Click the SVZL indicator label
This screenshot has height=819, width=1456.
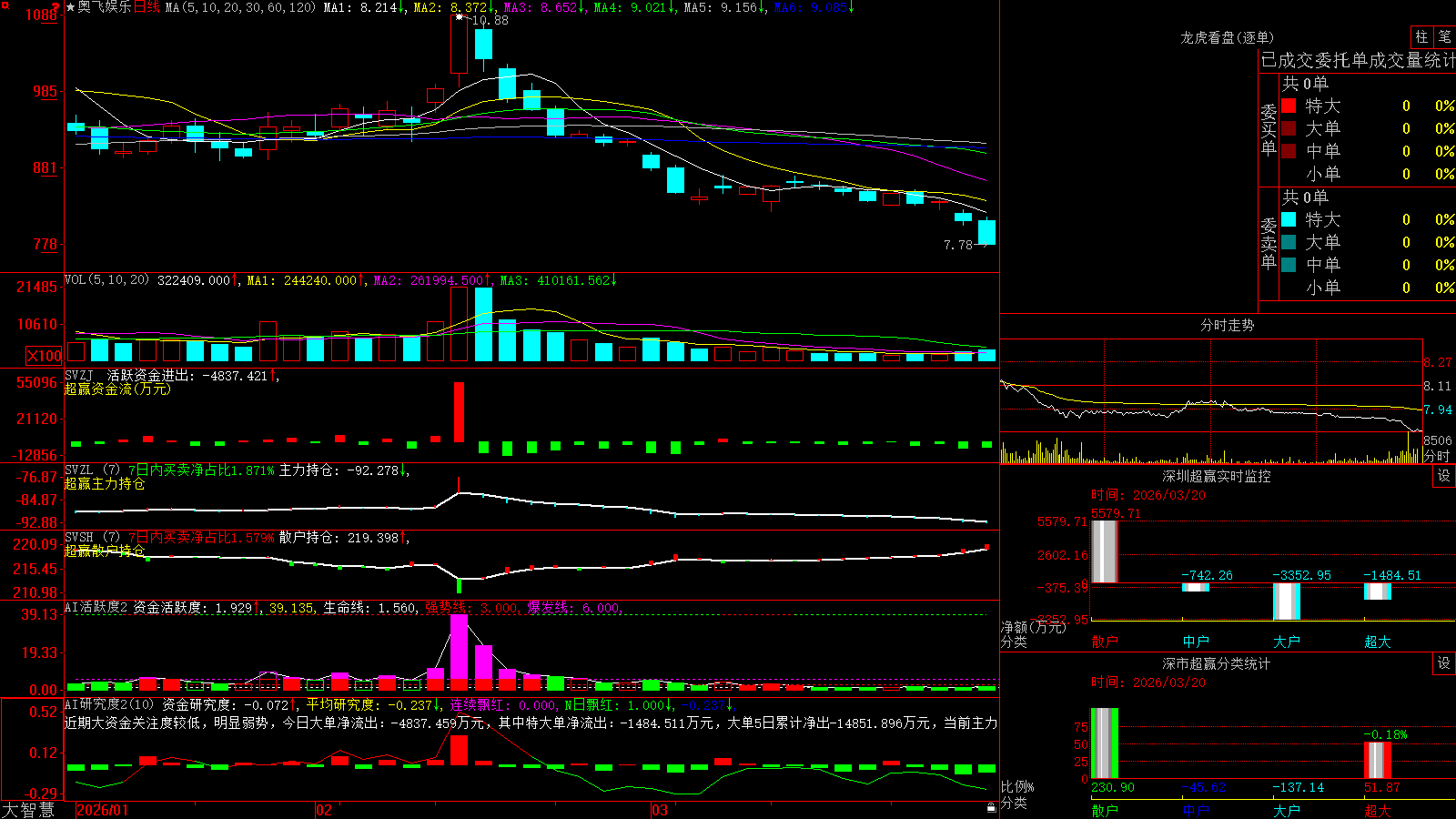point(79,470)
